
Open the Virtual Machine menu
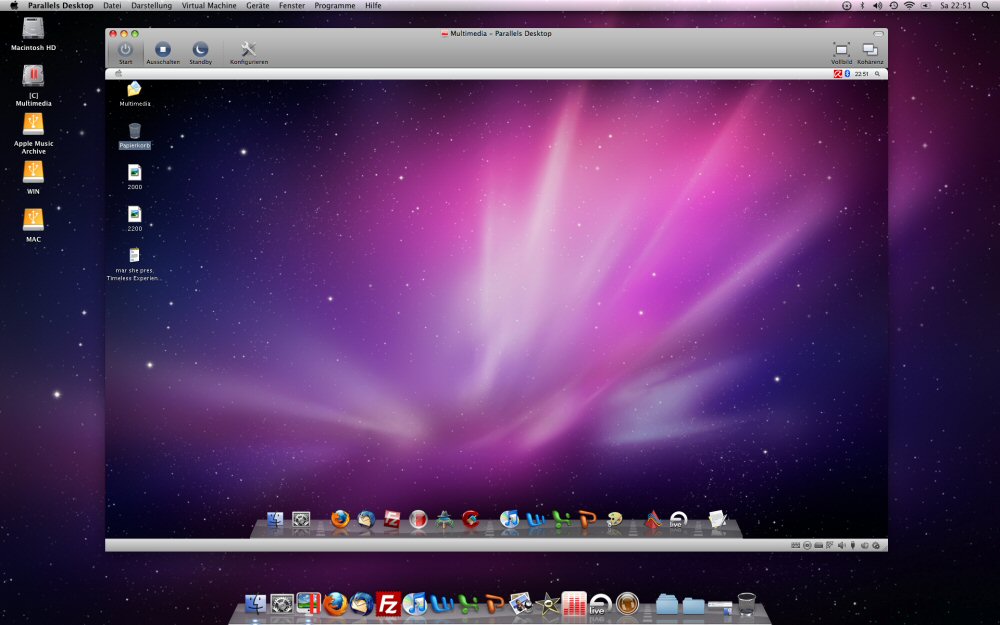tap(209, 6)
